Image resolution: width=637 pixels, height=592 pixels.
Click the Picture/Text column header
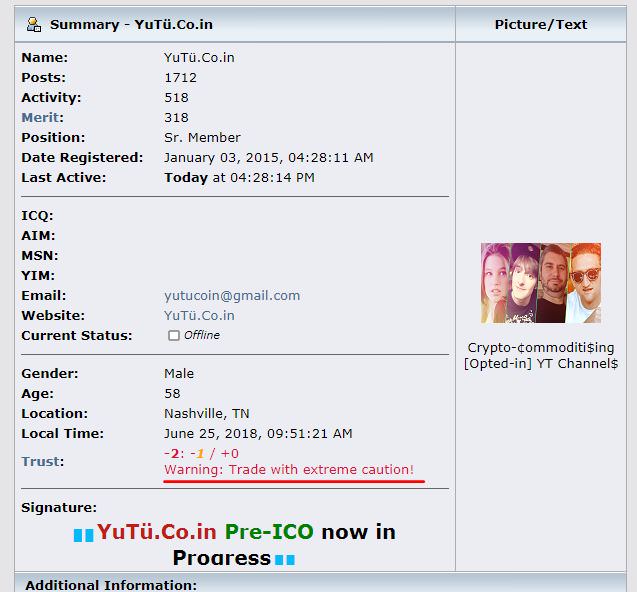[541, 24]
